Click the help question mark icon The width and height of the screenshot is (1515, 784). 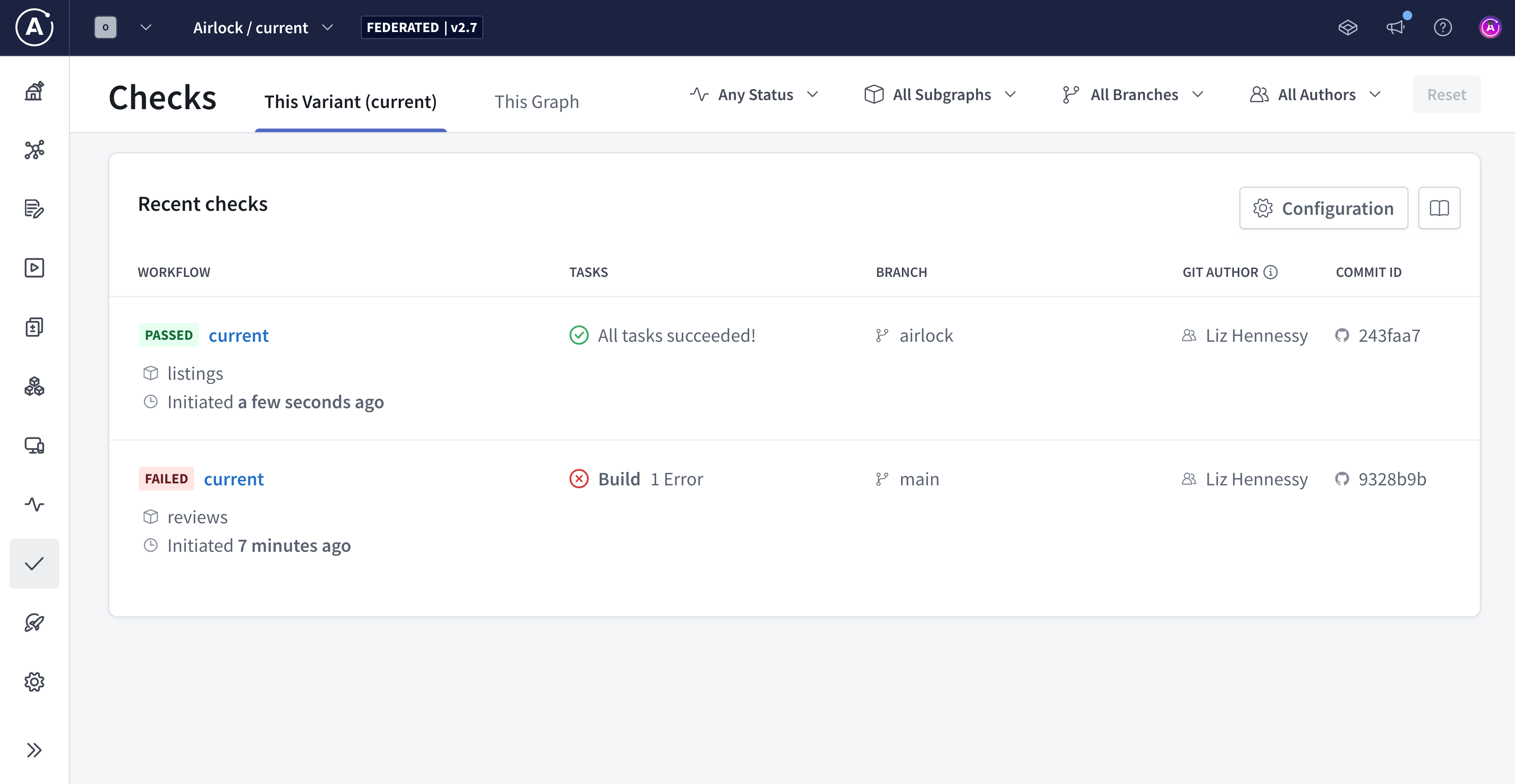[x=1443, y=27]
